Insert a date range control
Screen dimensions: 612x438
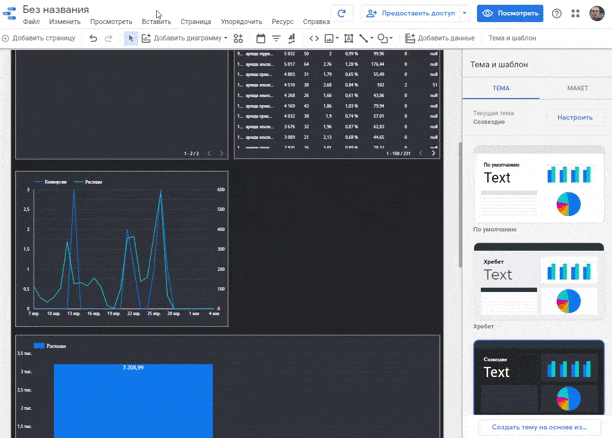pyautogui.click(x=260, y=38)
